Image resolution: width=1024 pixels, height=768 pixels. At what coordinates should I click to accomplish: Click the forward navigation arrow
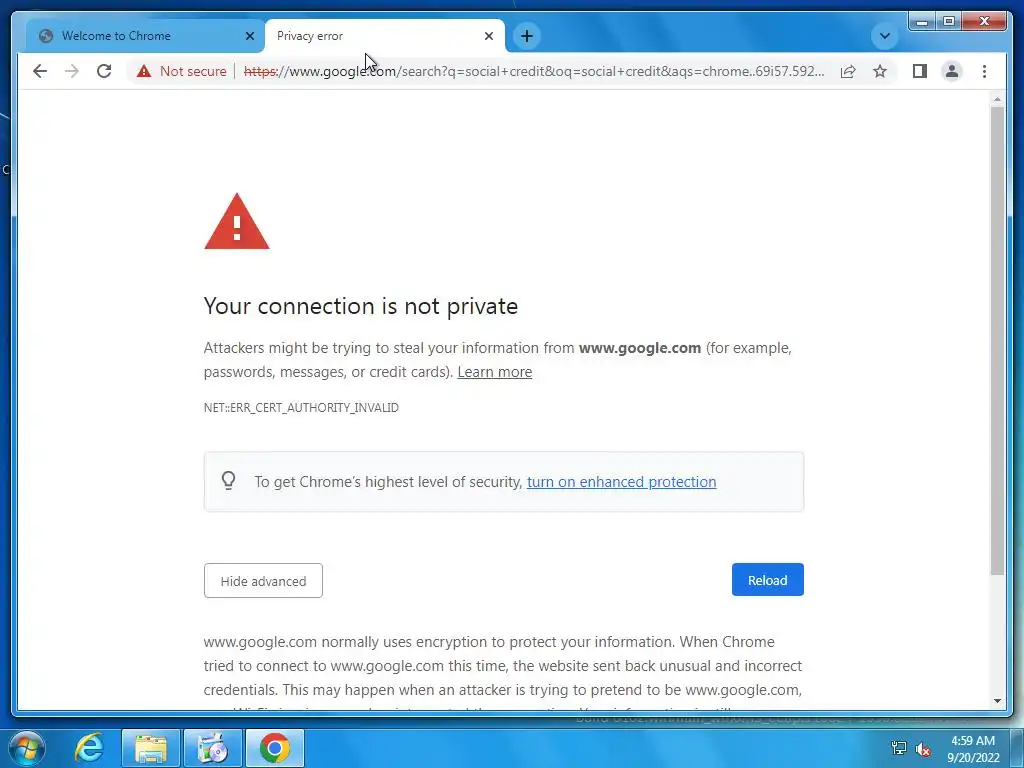pos(72,71)
